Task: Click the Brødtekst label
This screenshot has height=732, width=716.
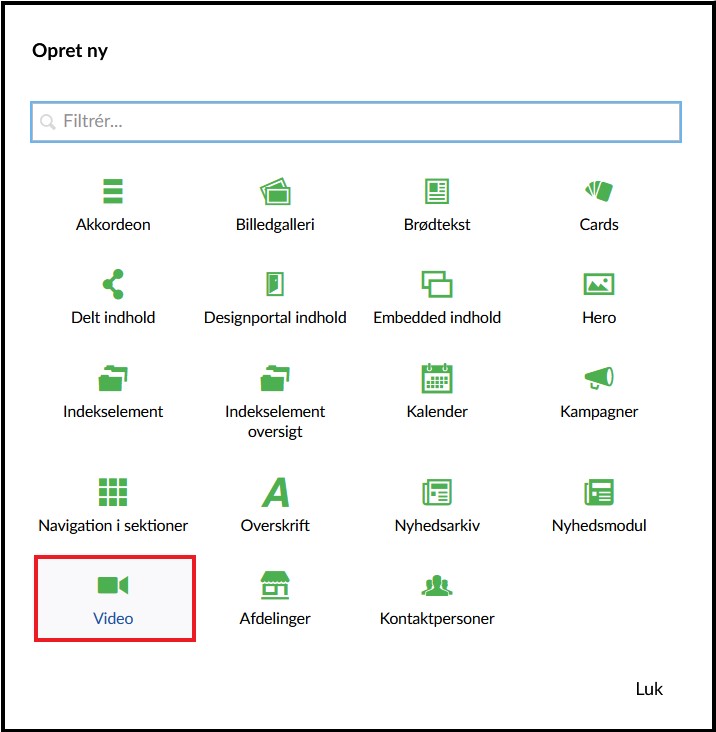Action: [437, 225]
